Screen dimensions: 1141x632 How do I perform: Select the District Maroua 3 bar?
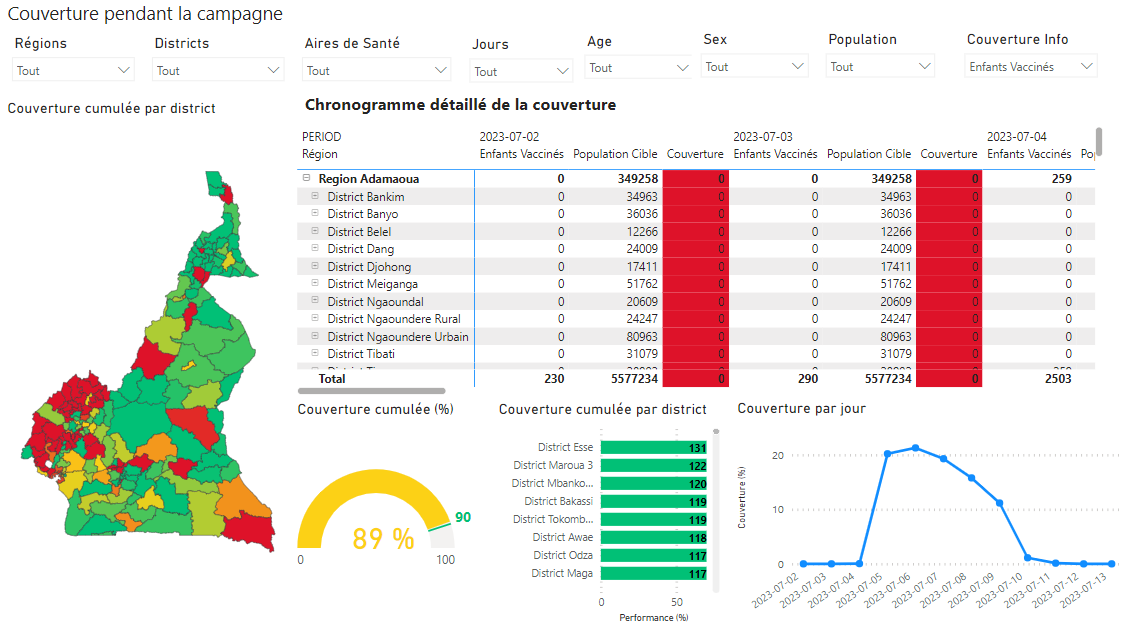point(653,465)
